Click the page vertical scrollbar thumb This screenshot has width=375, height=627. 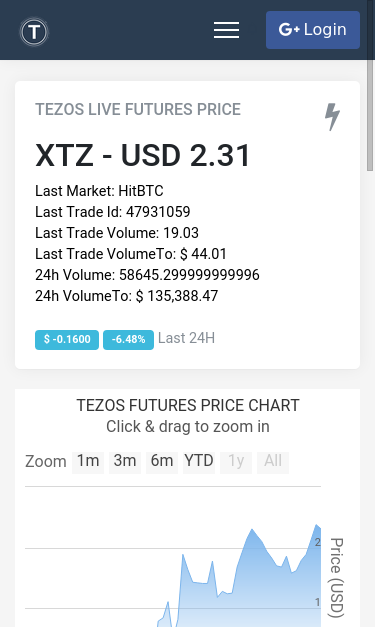point(370,116)
